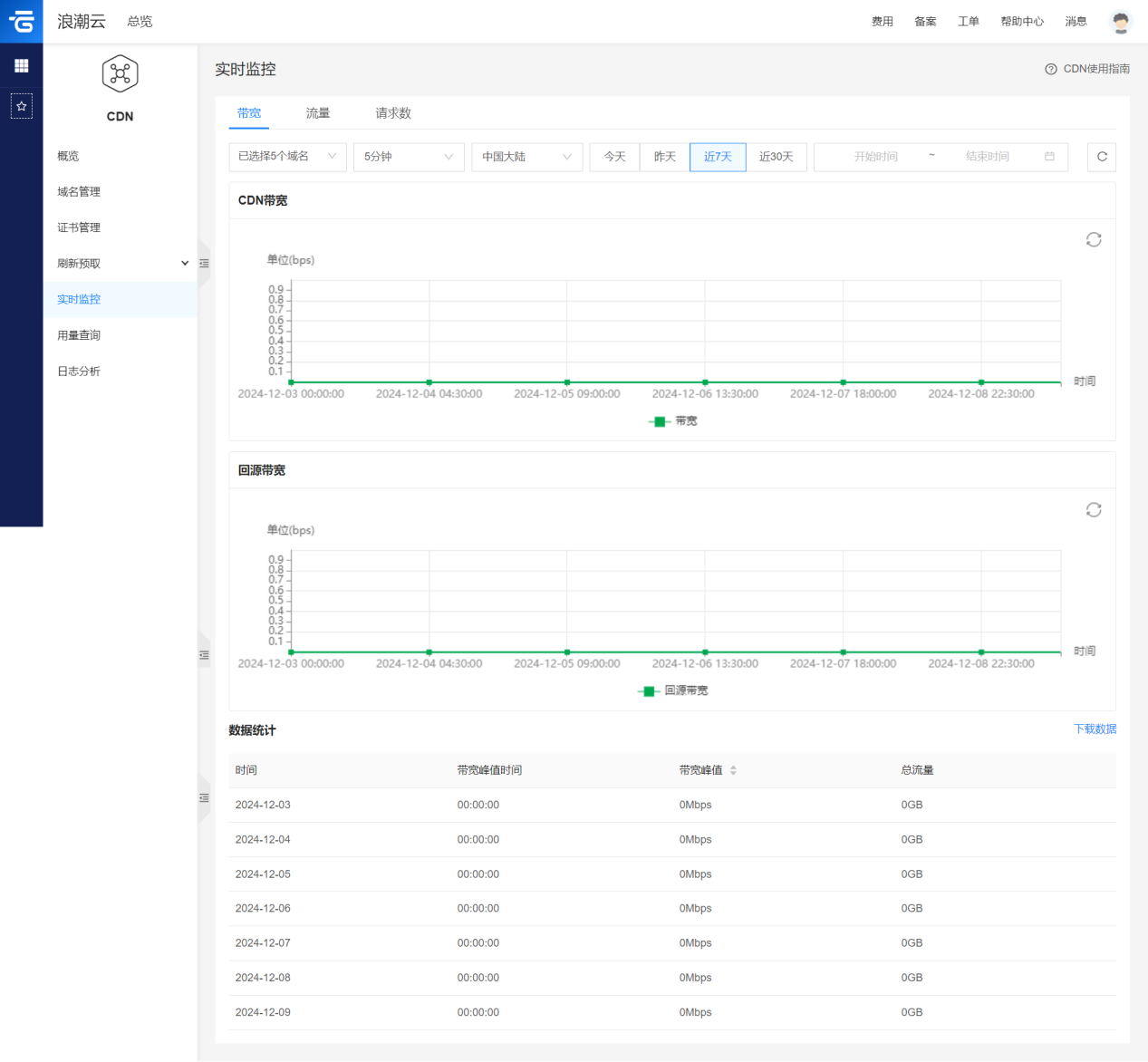Image resolution: width=1148 pixels, height=1062 pixels.
Task: Open the 5分钟 granularity dropdown
Action: click(409, 157)
